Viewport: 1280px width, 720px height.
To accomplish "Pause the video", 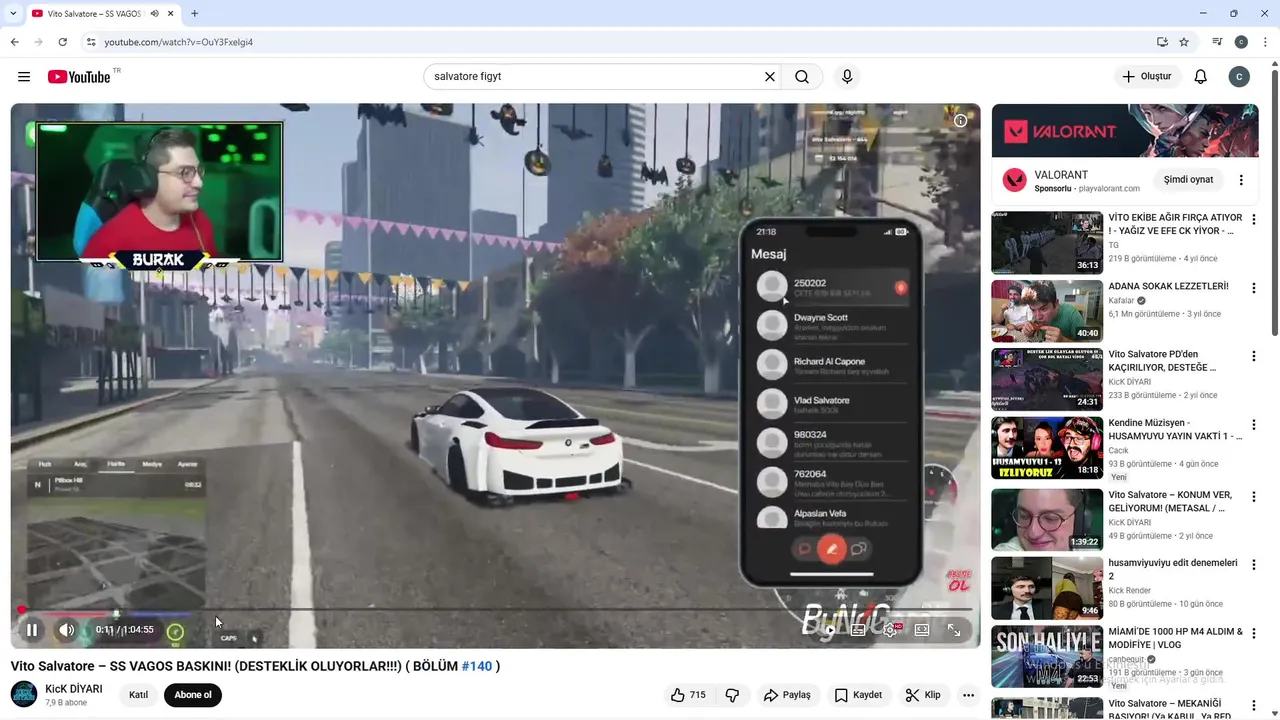I will click(32, 630).
